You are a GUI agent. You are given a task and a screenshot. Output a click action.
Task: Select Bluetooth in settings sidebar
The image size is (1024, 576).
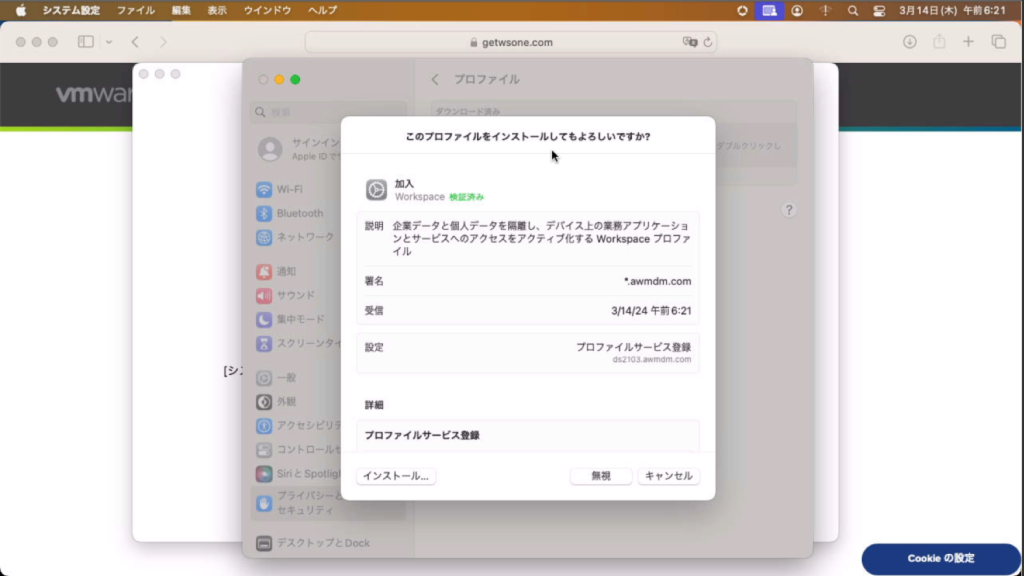328,214
